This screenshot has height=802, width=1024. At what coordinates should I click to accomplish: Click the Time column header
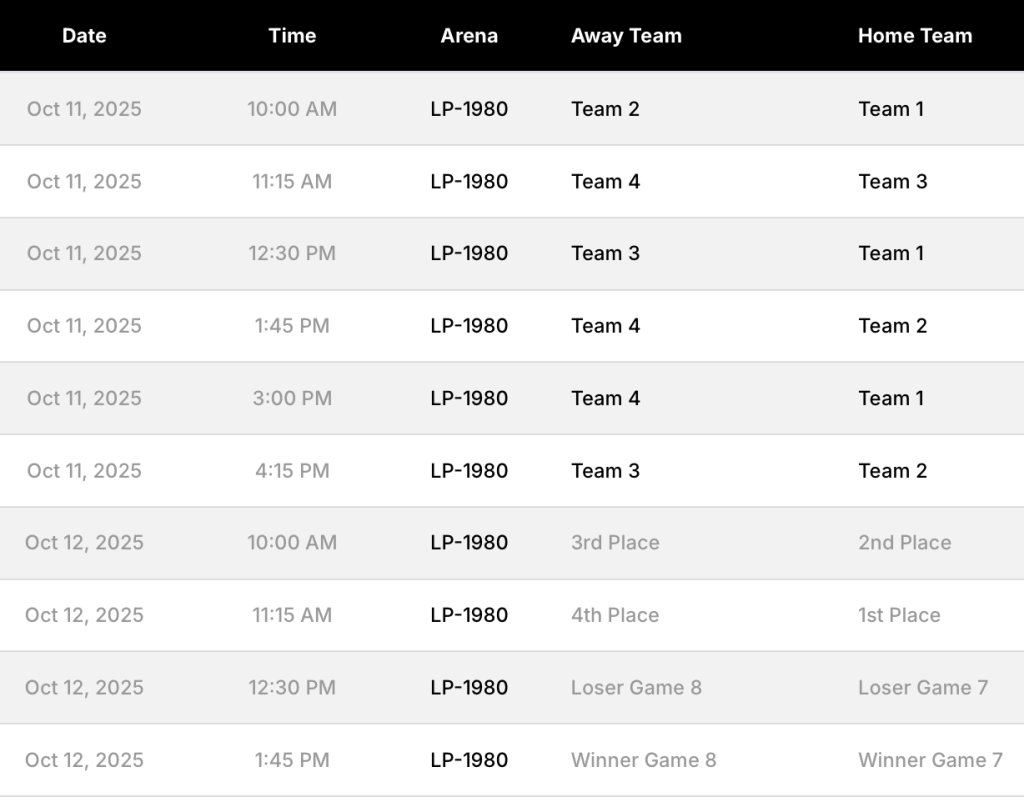tap(292, 35)
